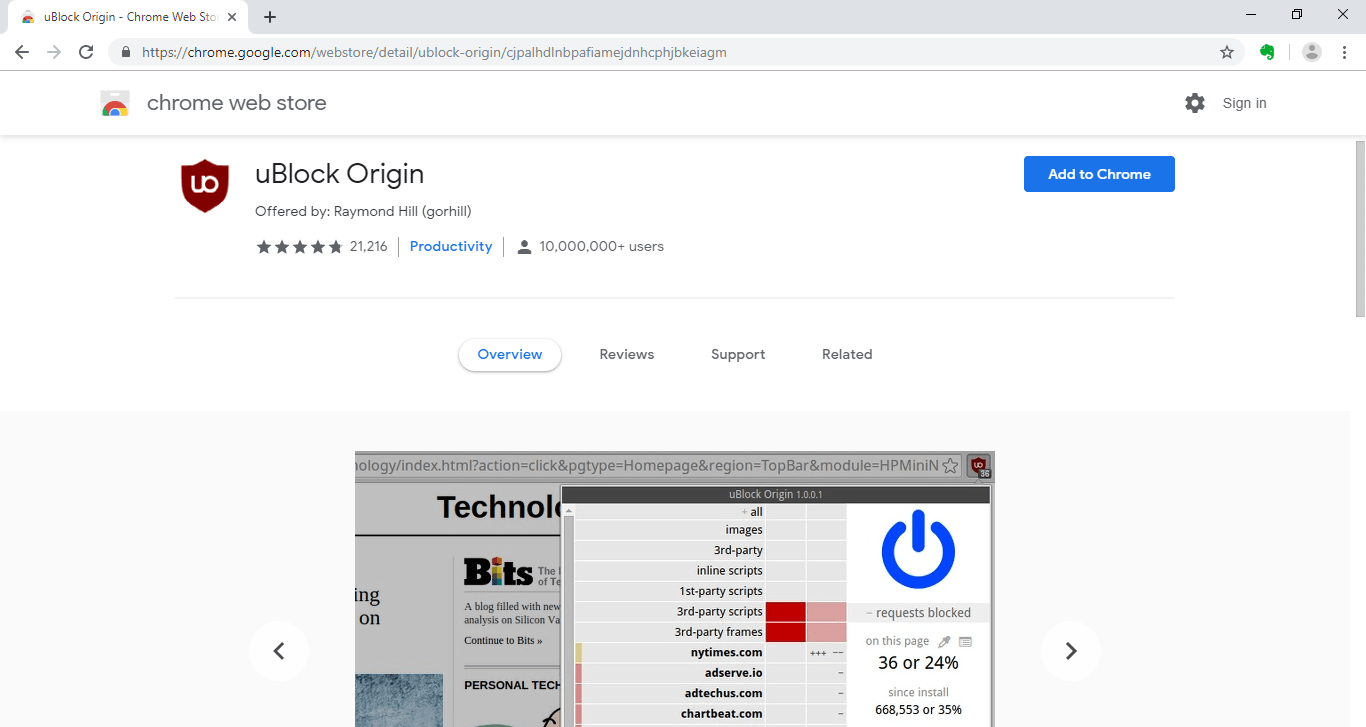Click 'Continue to Bits »' link
Viewport: 1366px width, 727px height.
(503, 640)
